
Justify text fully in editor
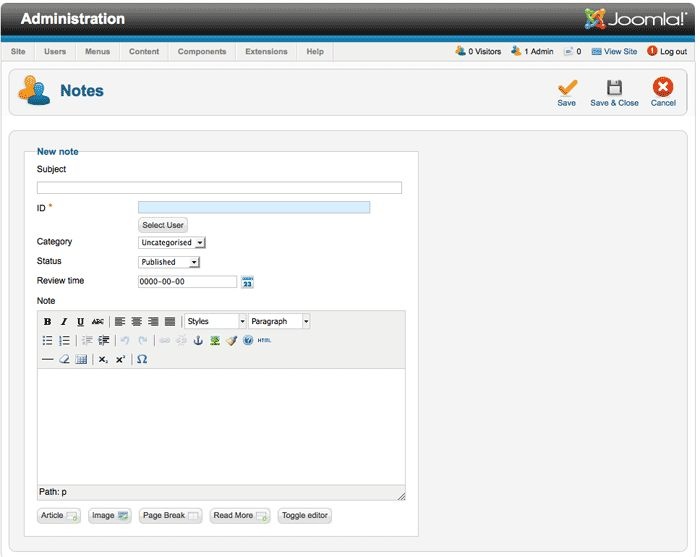(x=170, y=321)
